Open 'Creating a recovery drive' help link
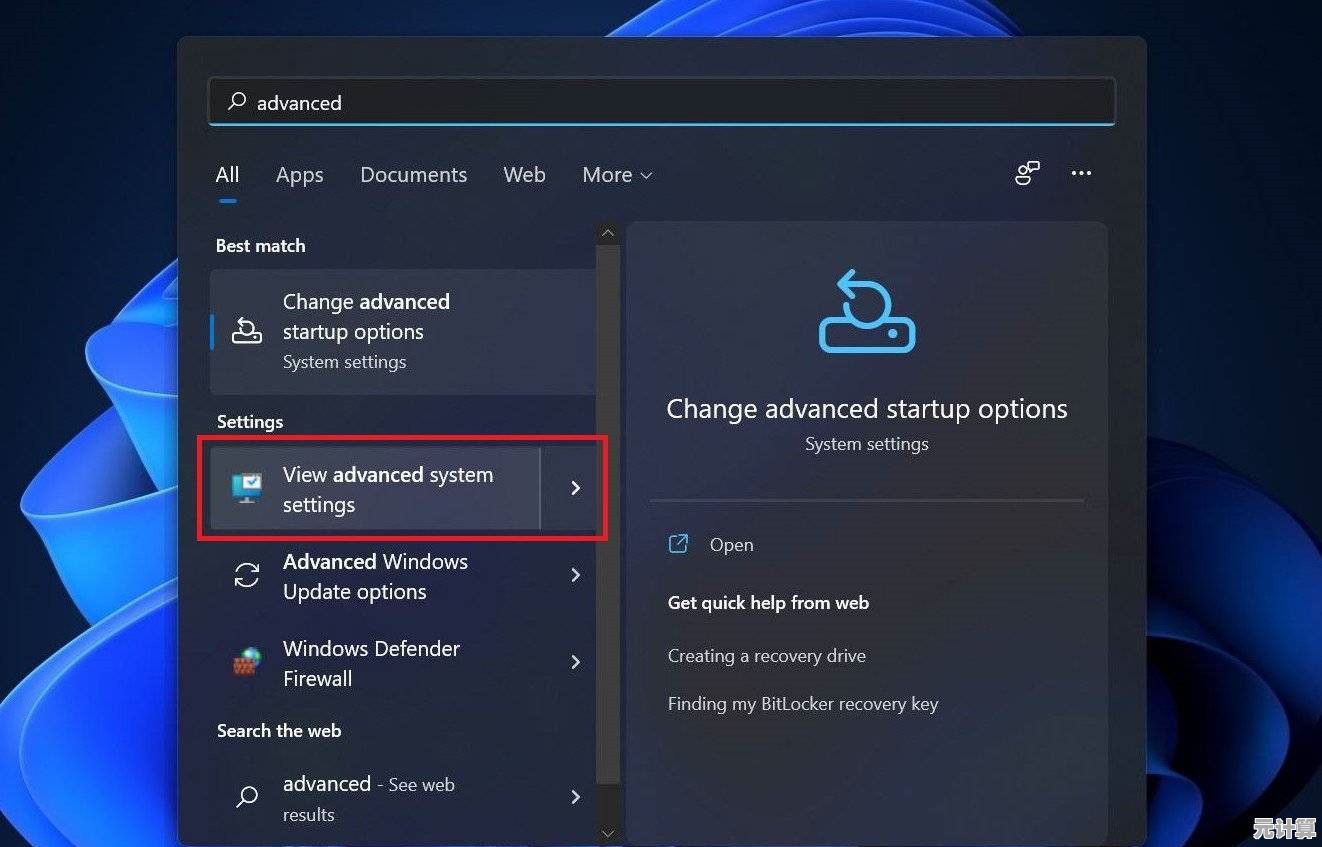 (767, 656)
